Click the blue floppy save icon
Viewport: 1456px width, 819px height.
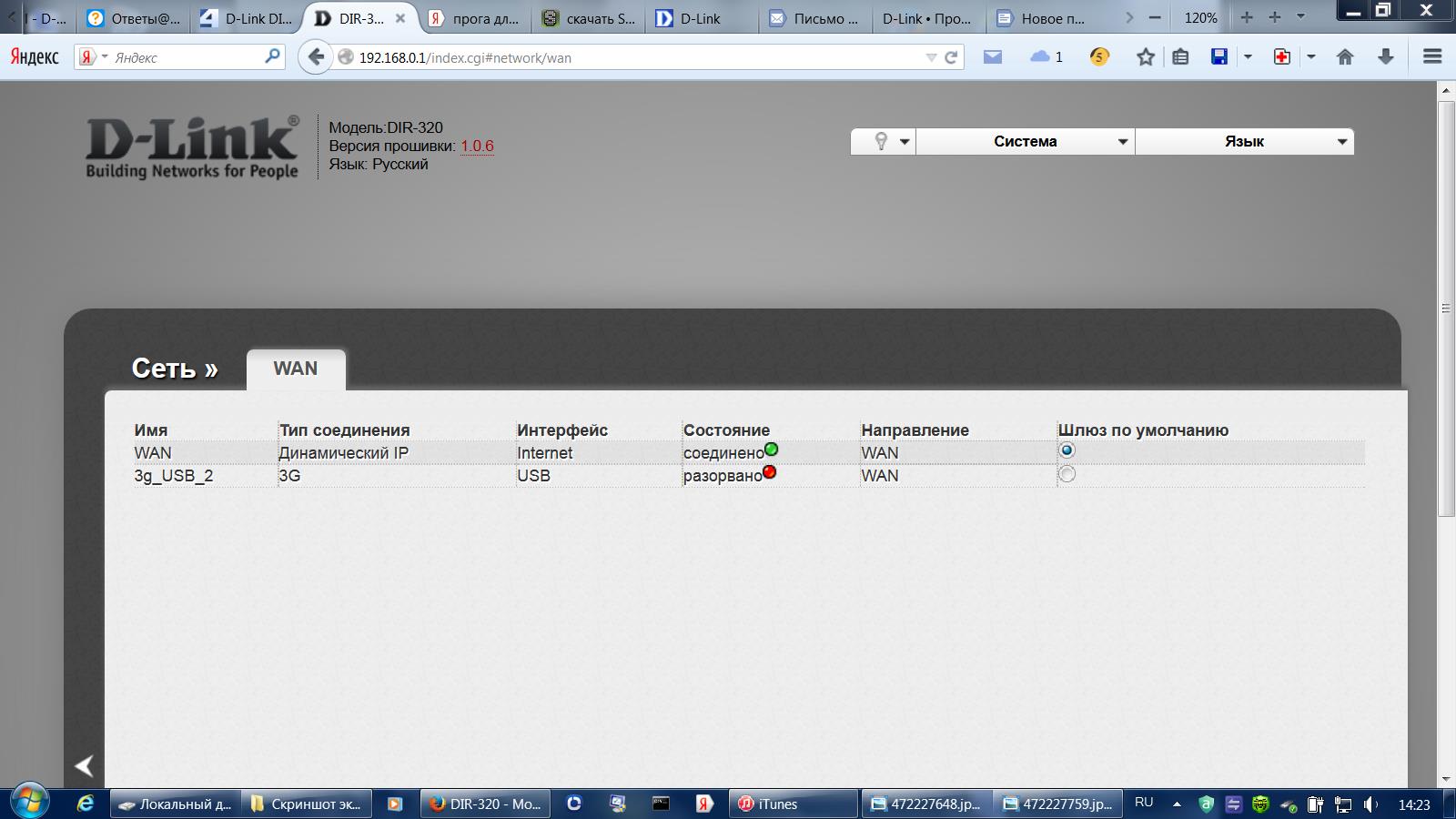pos(1219,56)
